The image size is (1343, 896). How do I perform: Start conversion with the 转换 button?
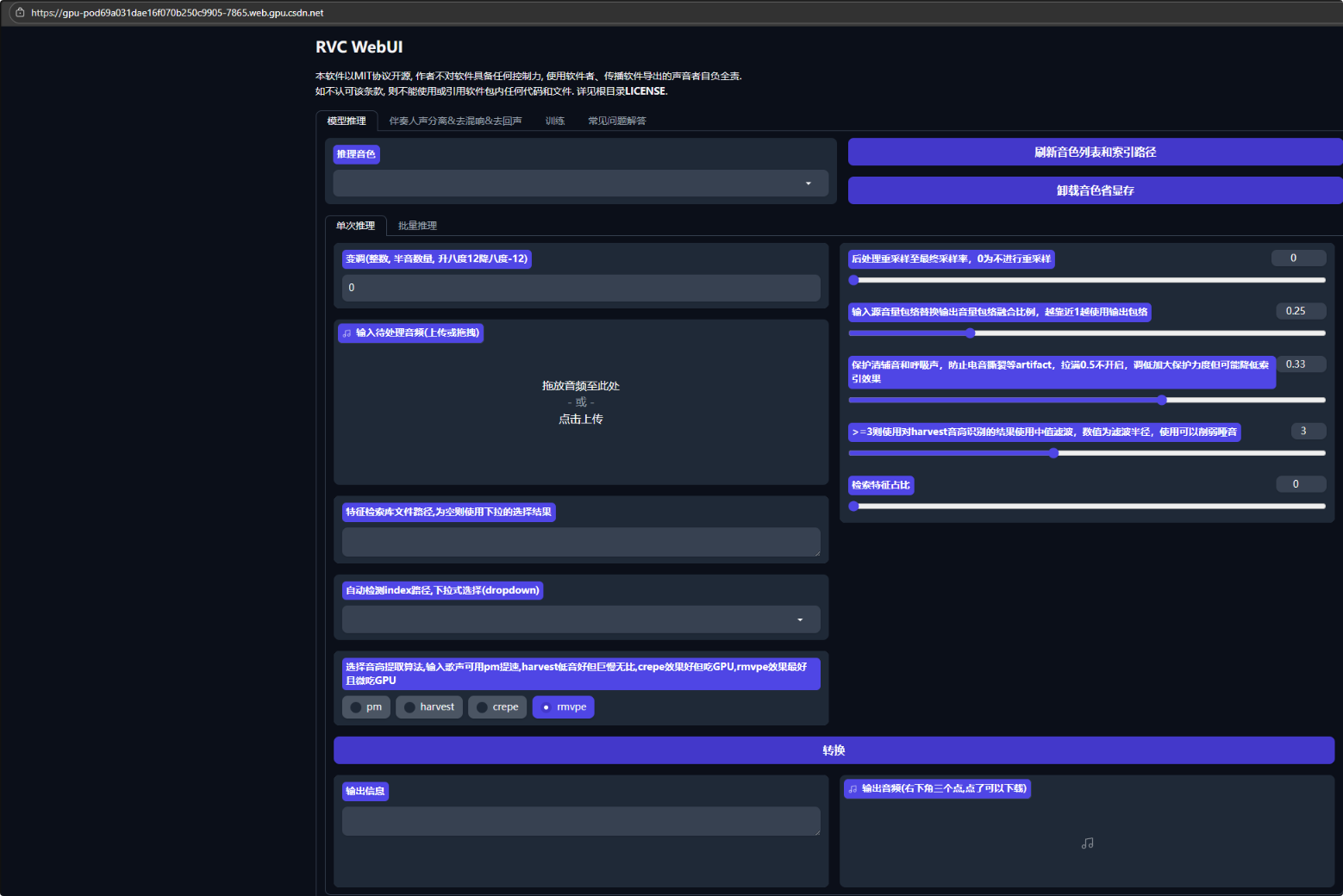click(x=834, y=750)
